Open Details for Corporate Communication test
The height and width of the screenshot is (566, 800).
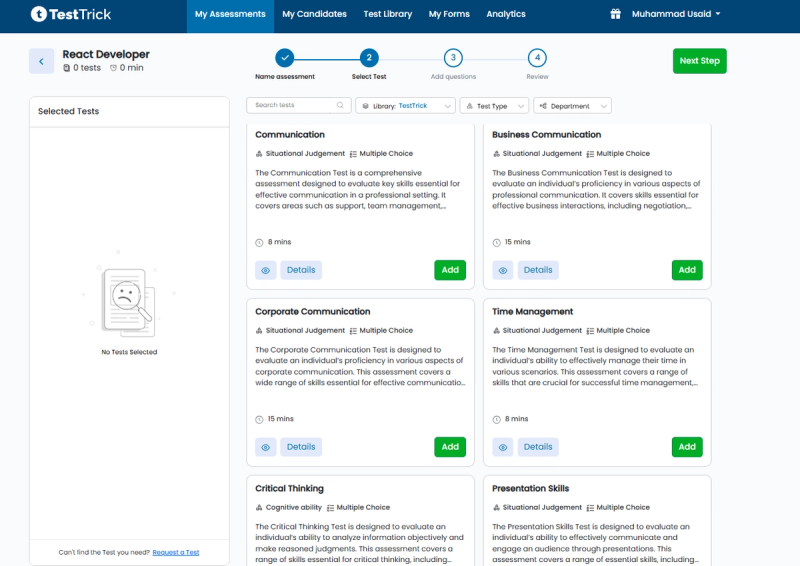301,447
